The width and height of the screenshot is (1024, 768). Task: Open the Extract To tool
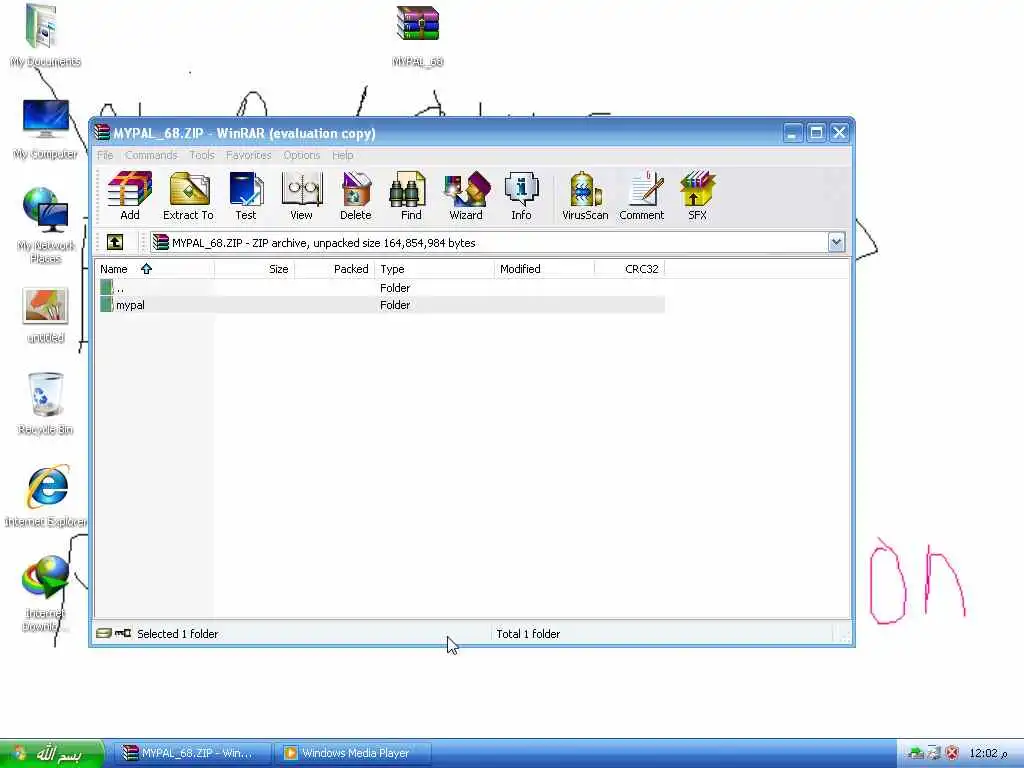coord(188,195)
